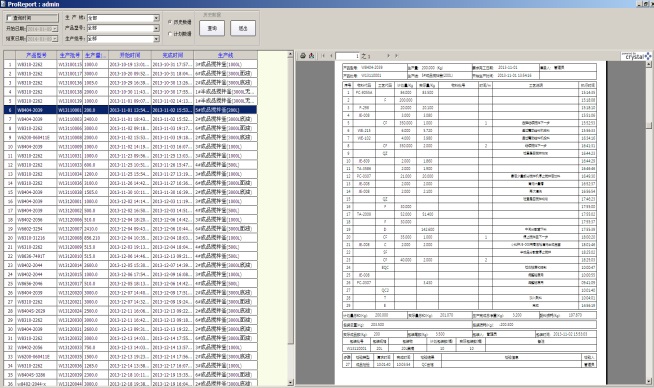Go to the first report page
Screen dimensions: 654x388
323,55
